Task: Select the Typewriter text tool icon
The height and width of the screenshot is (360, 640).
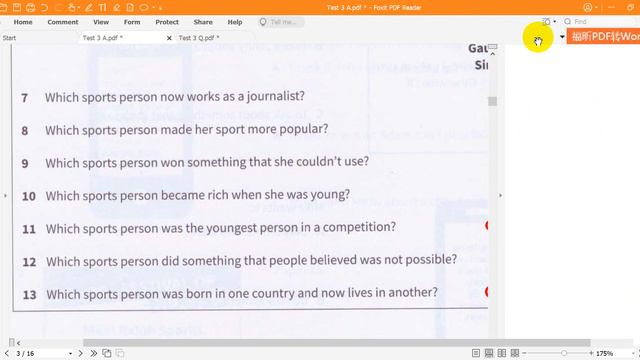Action: coord(102,7)
